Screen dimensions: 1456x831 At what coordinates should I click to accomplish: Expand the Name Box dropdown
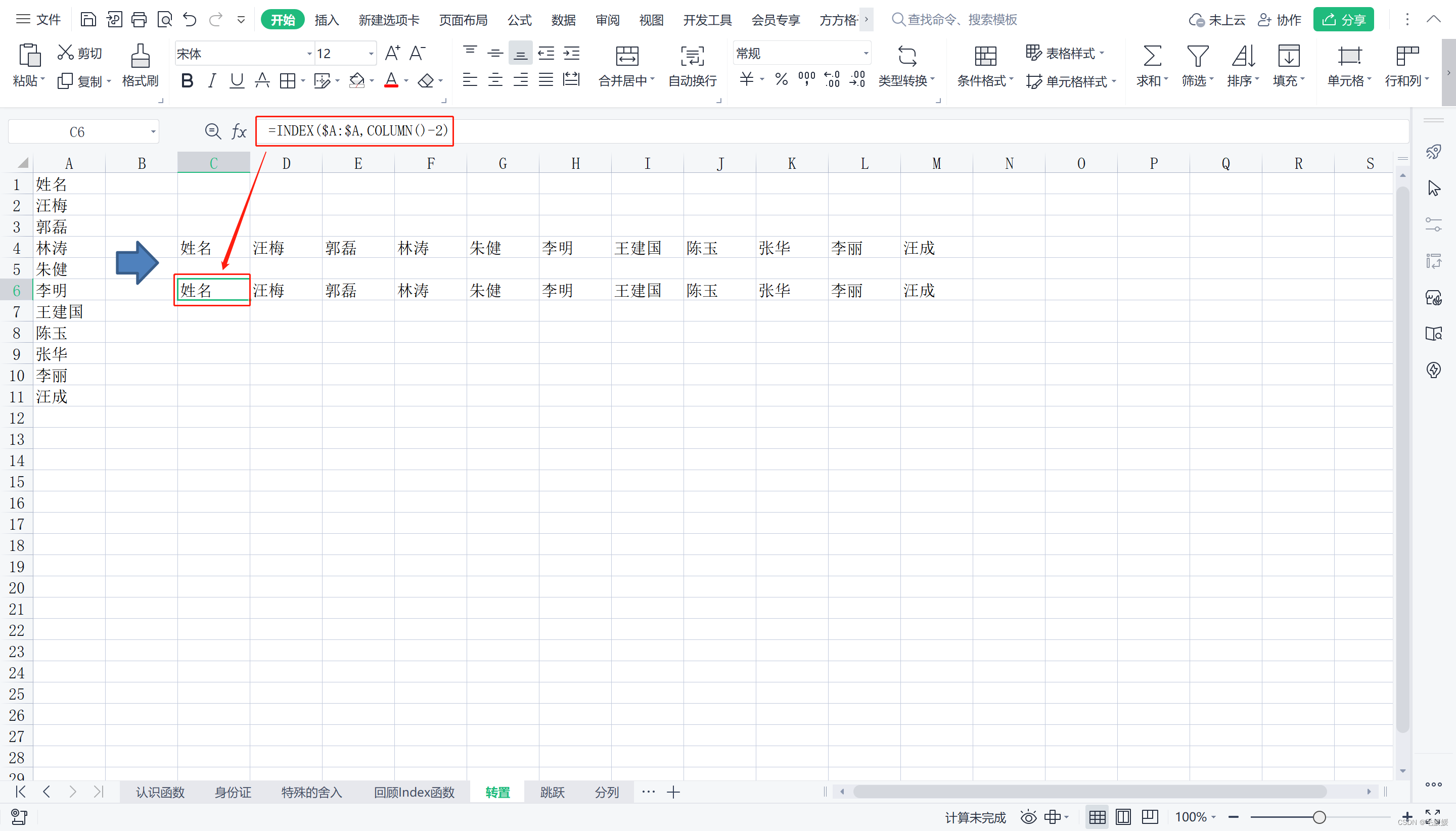click(153, 132)
